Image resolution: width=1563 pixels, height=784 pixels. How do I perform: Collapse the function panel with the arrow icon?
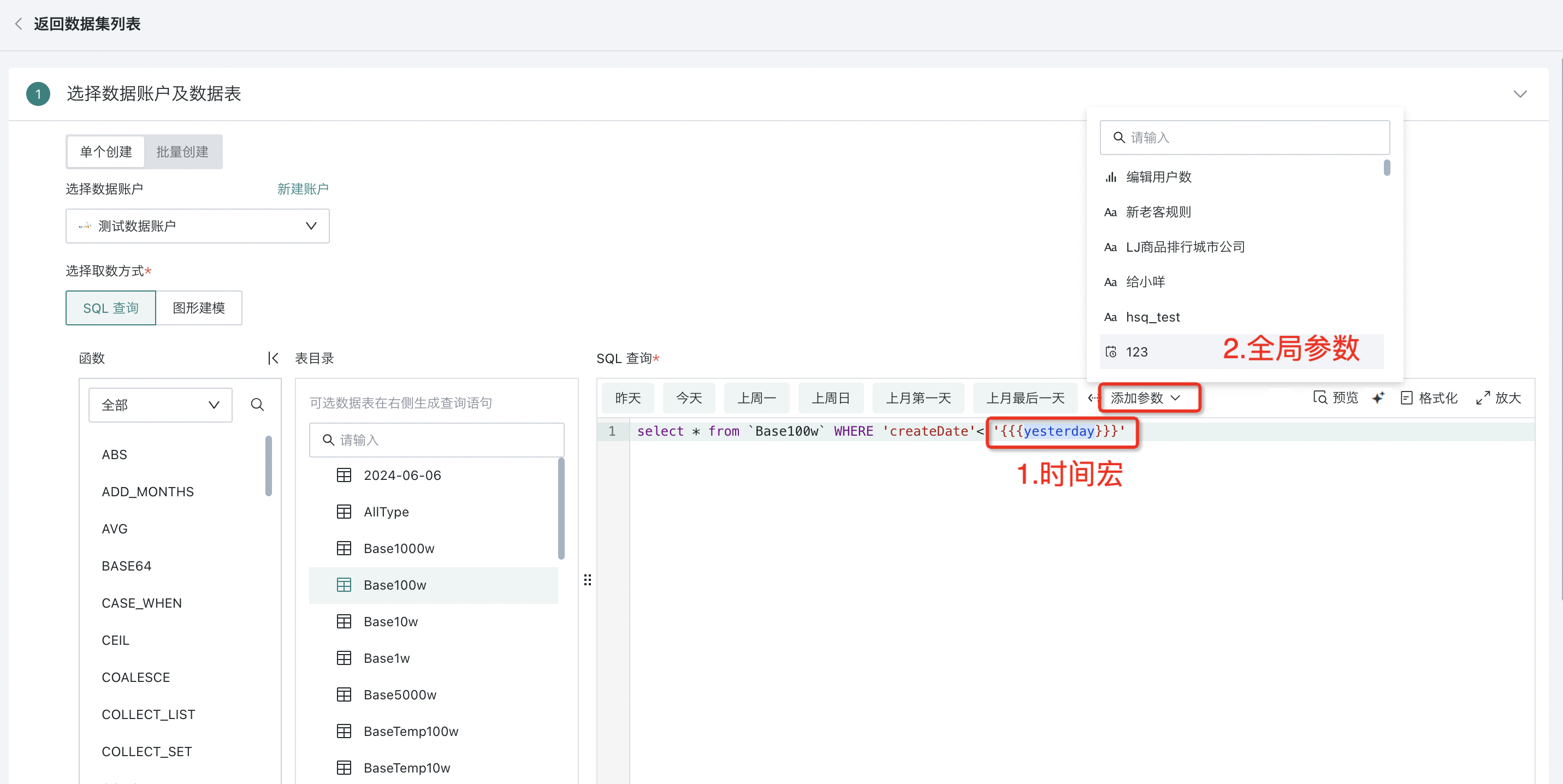pos(273,358)
